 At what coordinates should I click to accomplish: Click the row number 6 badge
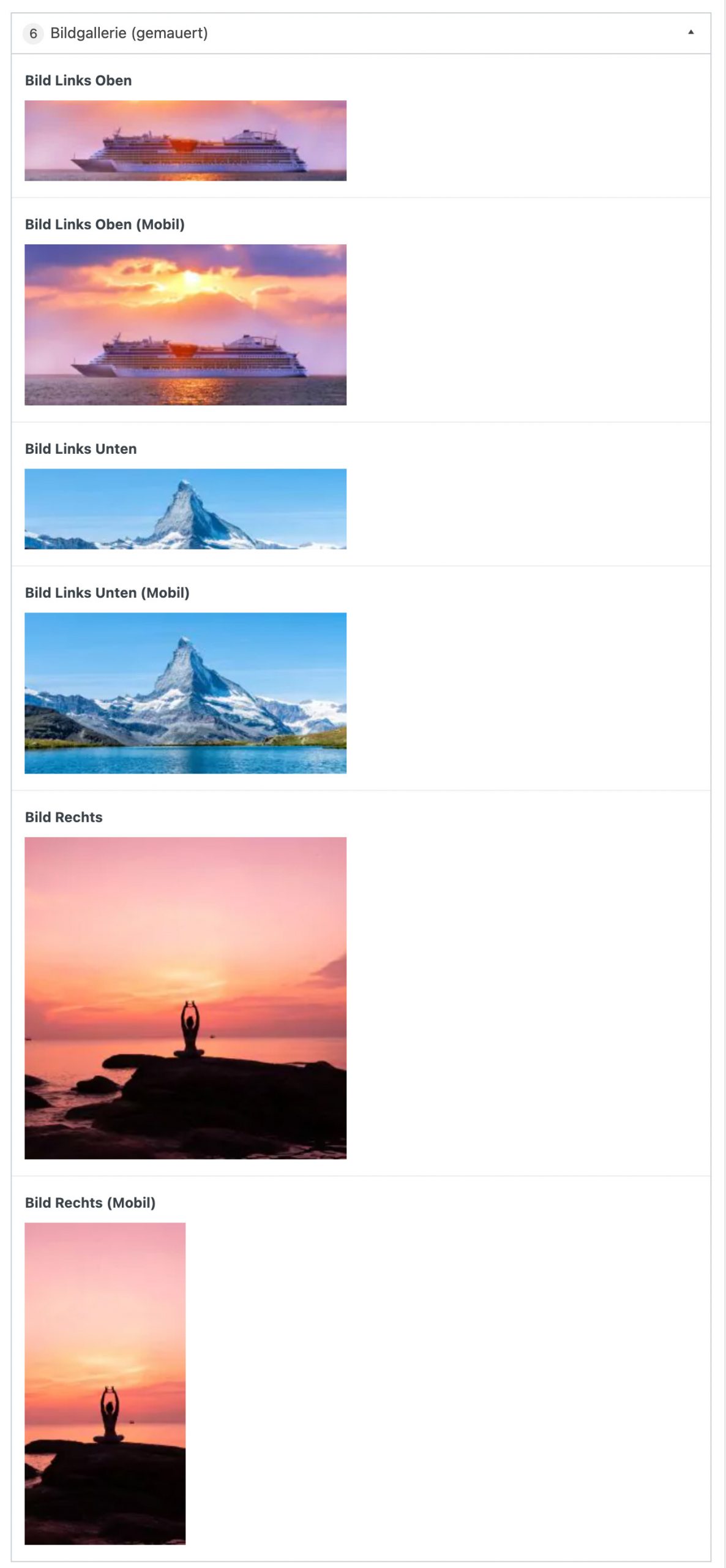[33, 33]
